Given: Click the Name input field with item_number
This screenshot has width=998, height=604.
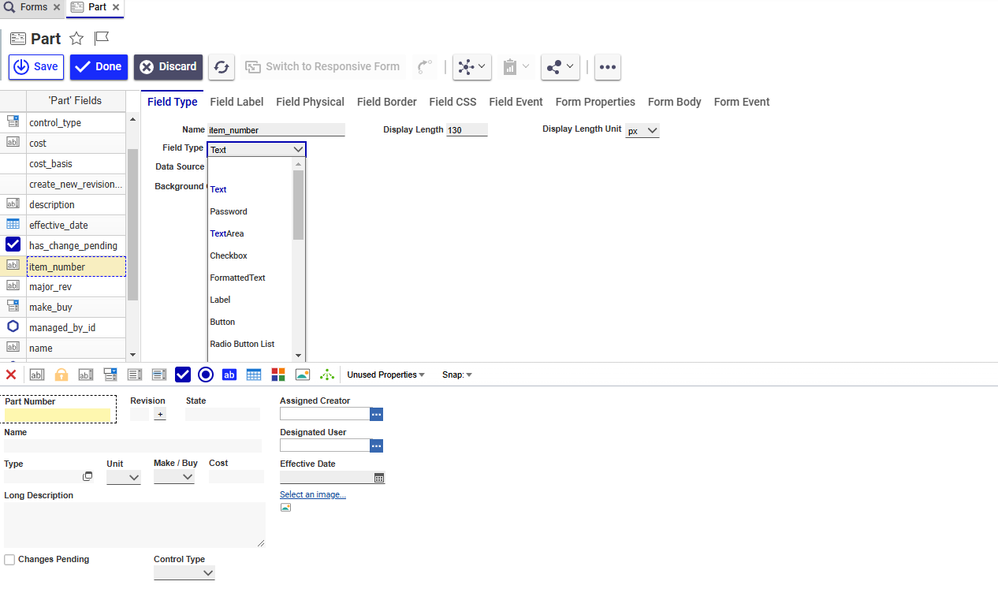Looking at the screenshot, I should pos(276,130).
